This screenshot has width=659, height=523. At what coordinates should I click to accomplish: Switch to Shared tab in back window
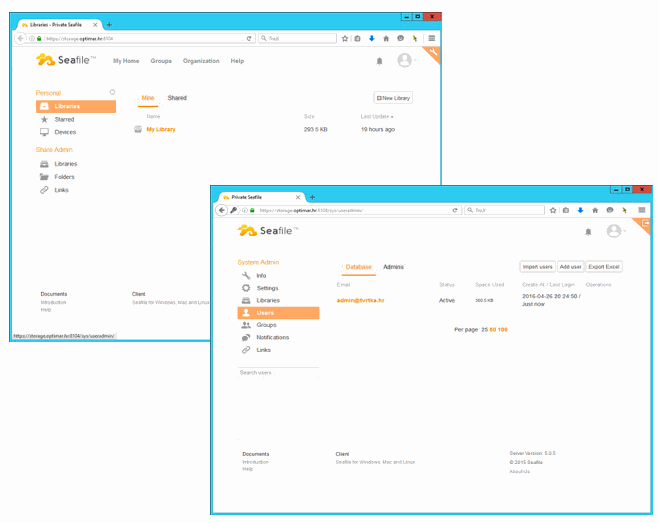(177, 98)
